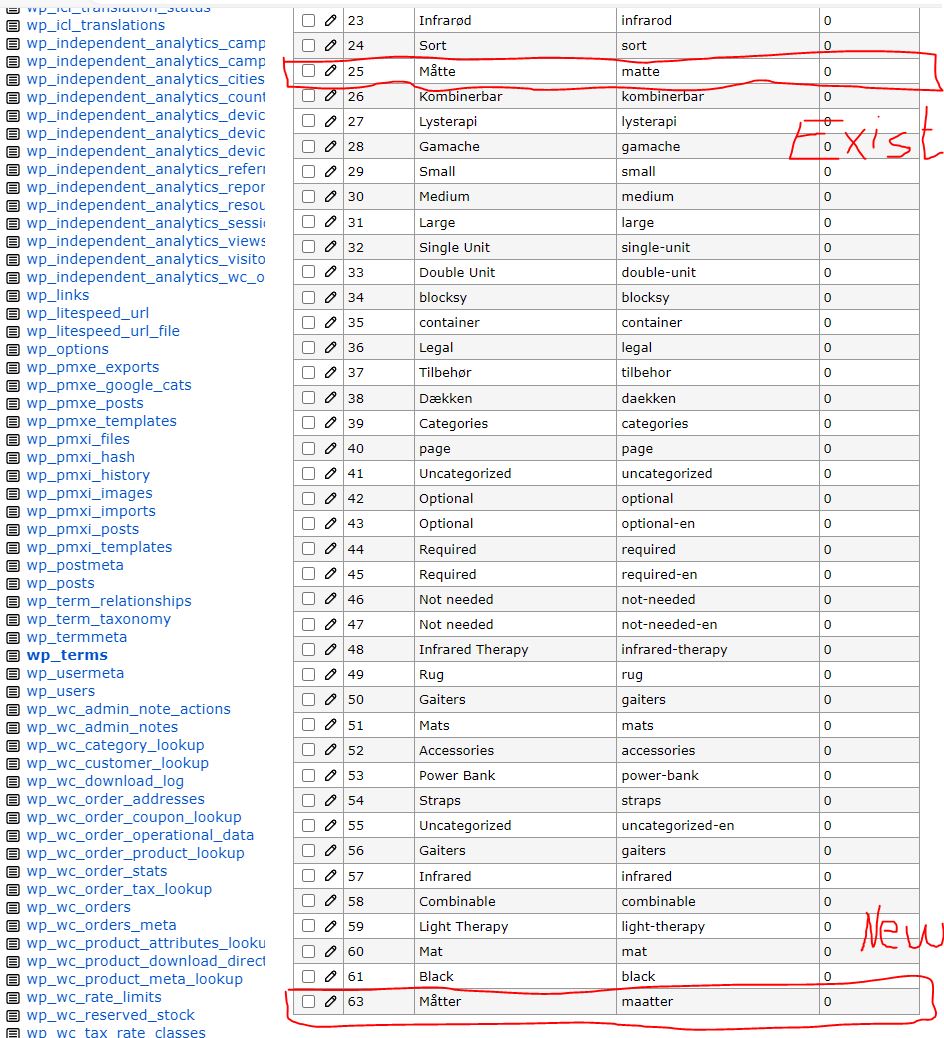
Task: Check the checkbox for row 63 Måtter
Action: tap(308, 1001)
